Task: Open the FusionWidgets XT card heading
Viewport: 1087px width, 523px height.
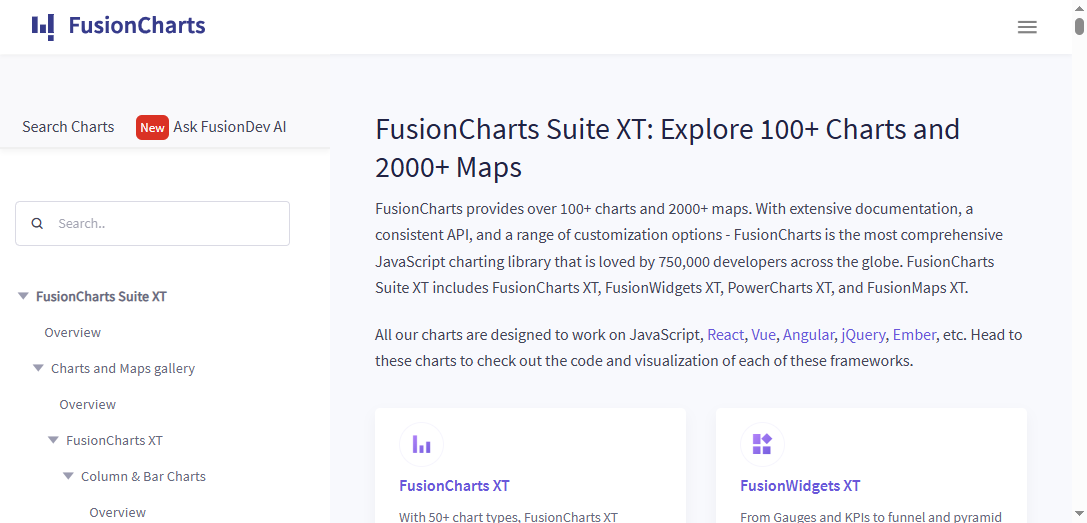Action: tap(800, 486)
